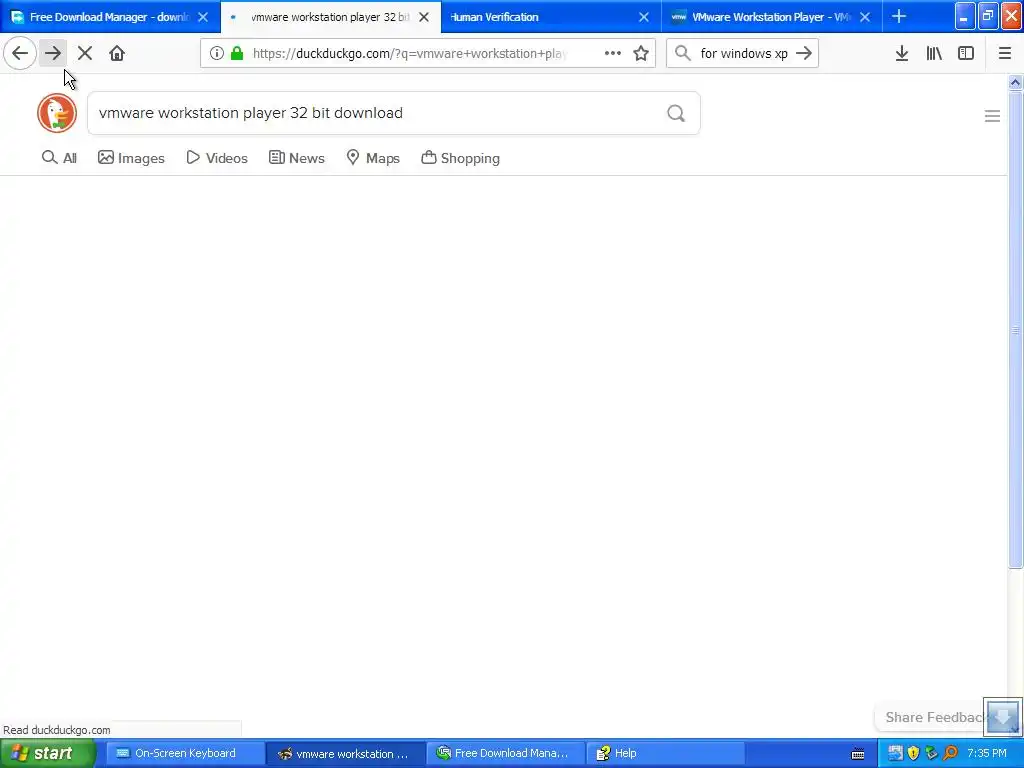Open the Firefox hamburger menu
1024x768 pixels.
(1005, 53)
